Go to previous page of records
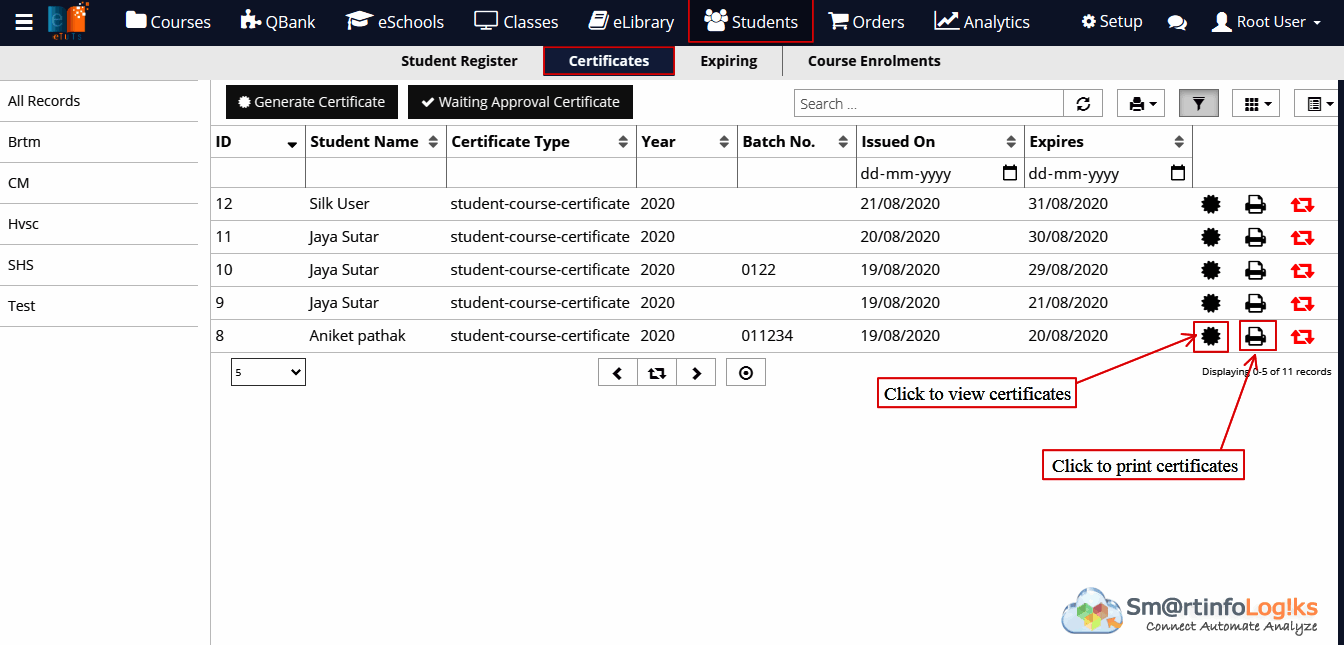 [x=618, y=373]
